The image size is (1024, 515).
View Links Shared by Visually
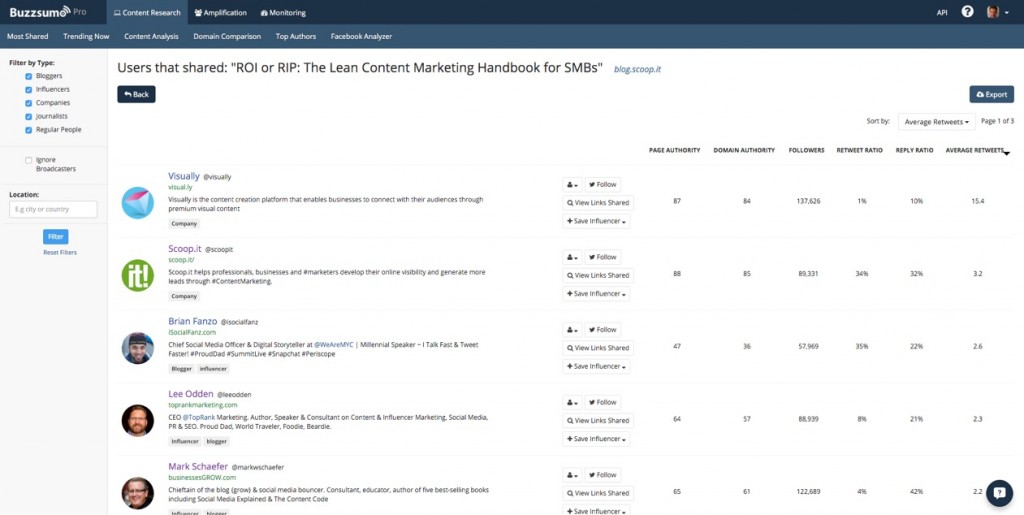pos(598,203)
